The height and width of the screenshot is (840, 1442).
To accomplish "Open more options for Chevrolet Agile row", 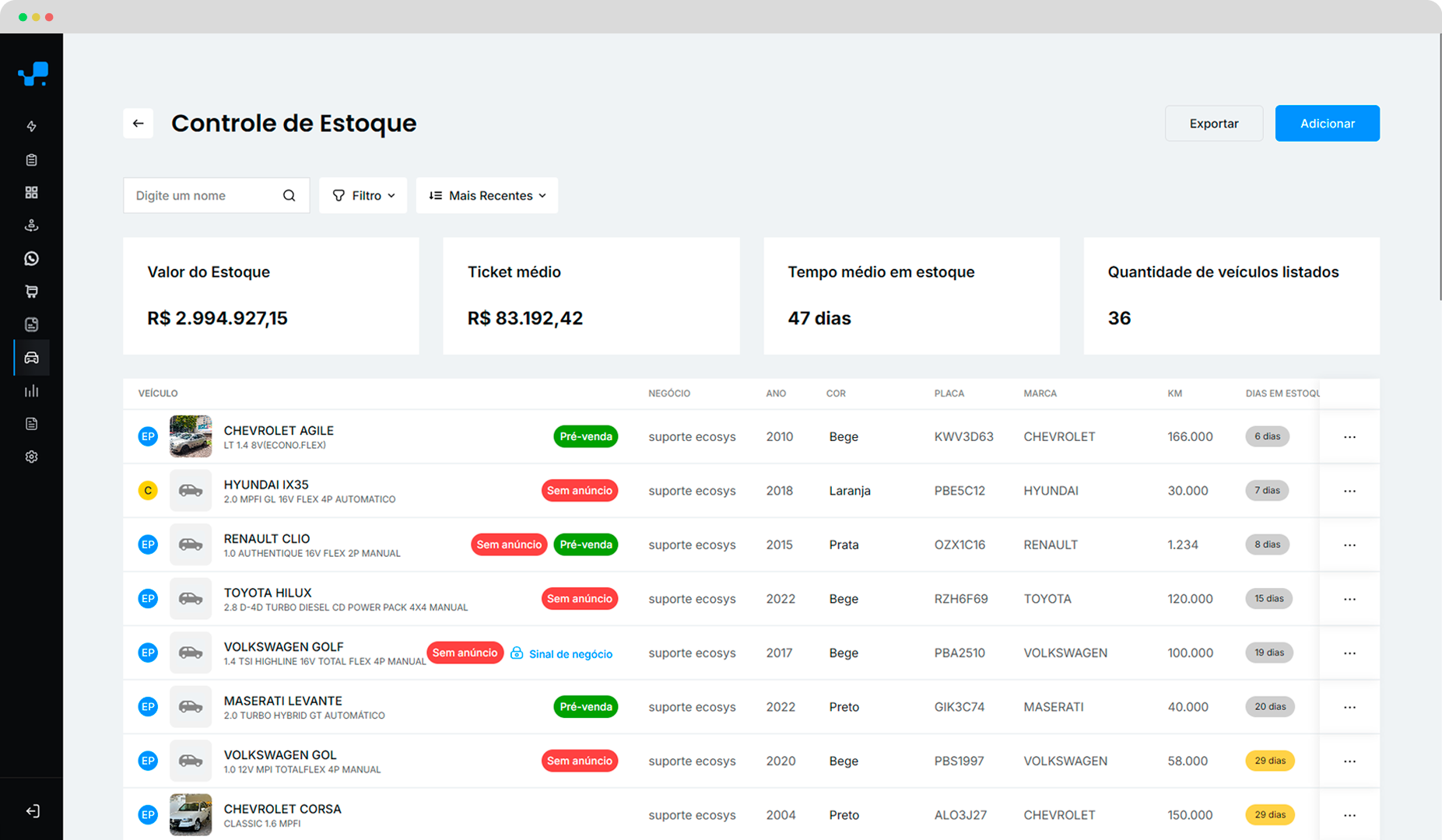I will click(1349, 437).
